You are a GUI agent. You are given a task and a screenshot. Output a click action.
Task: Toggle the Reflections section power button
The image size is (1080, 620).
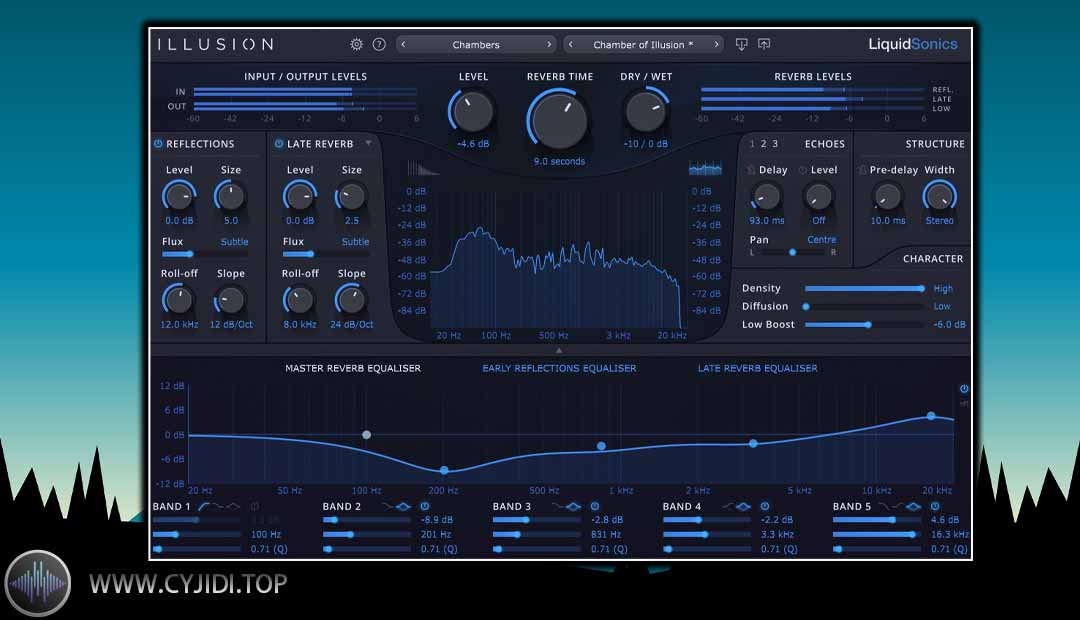158,144
